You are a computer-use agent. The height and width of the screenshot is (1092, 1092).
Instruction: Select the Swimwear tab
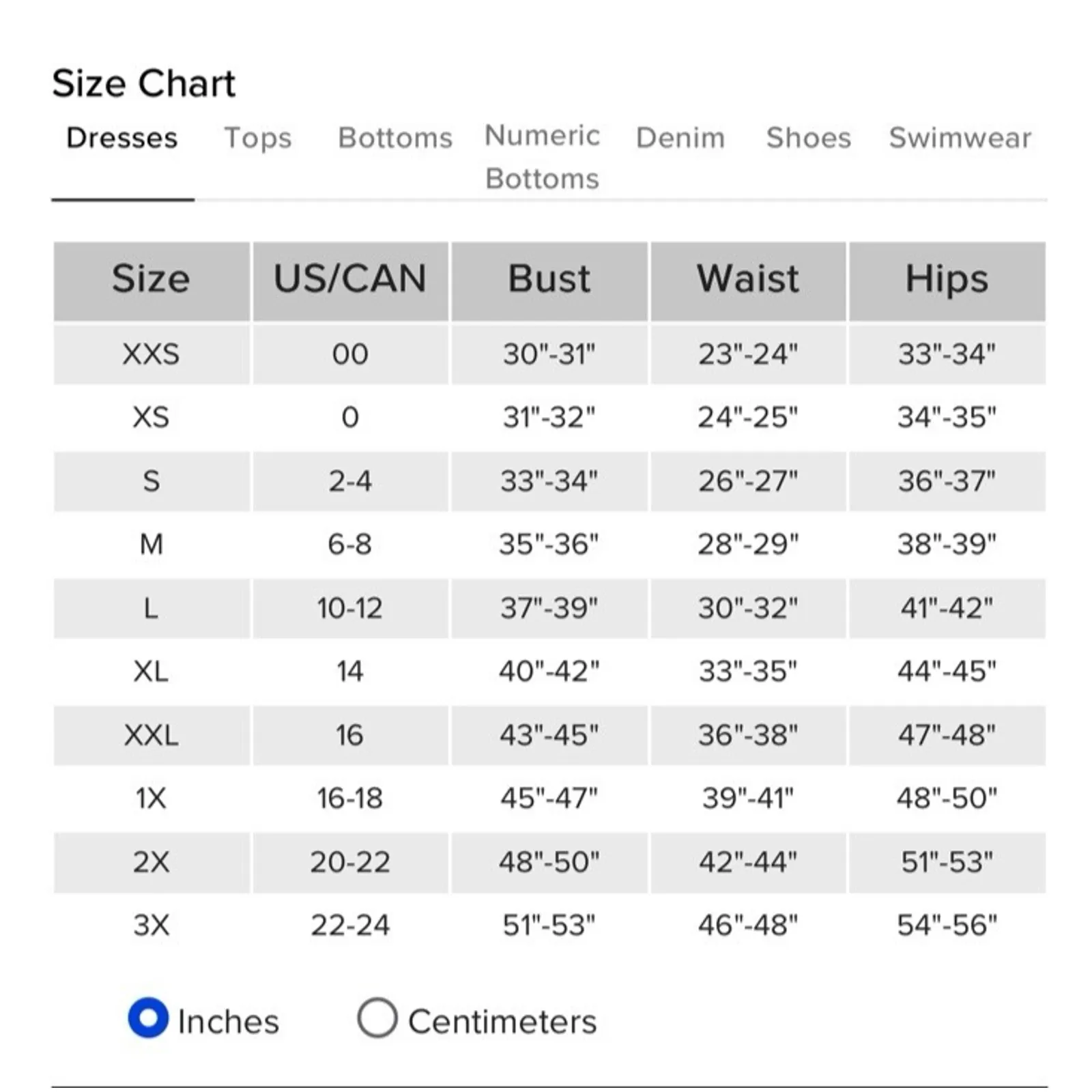point(960,138)
